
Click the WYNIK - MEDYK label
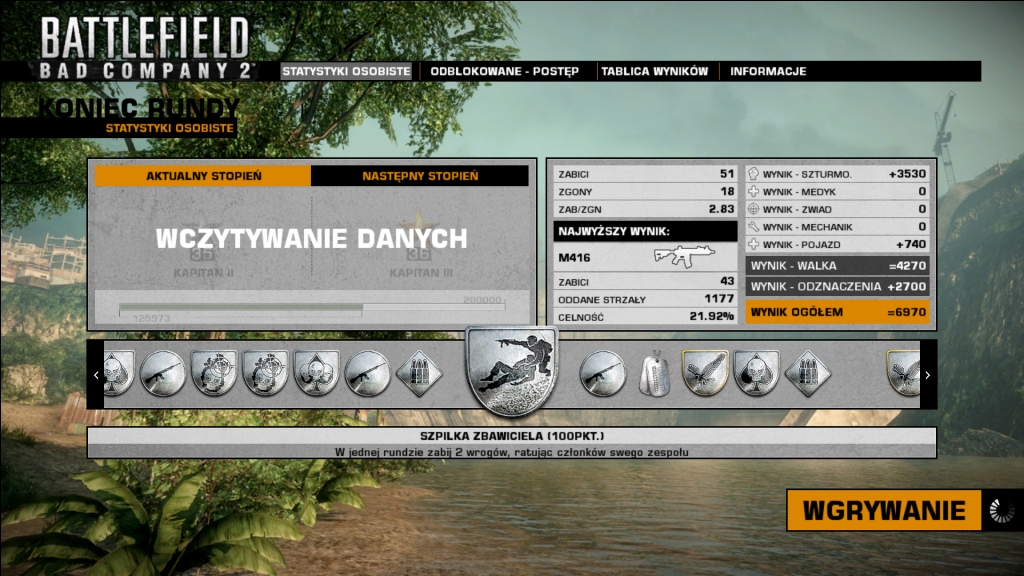(x=799, y=192)
